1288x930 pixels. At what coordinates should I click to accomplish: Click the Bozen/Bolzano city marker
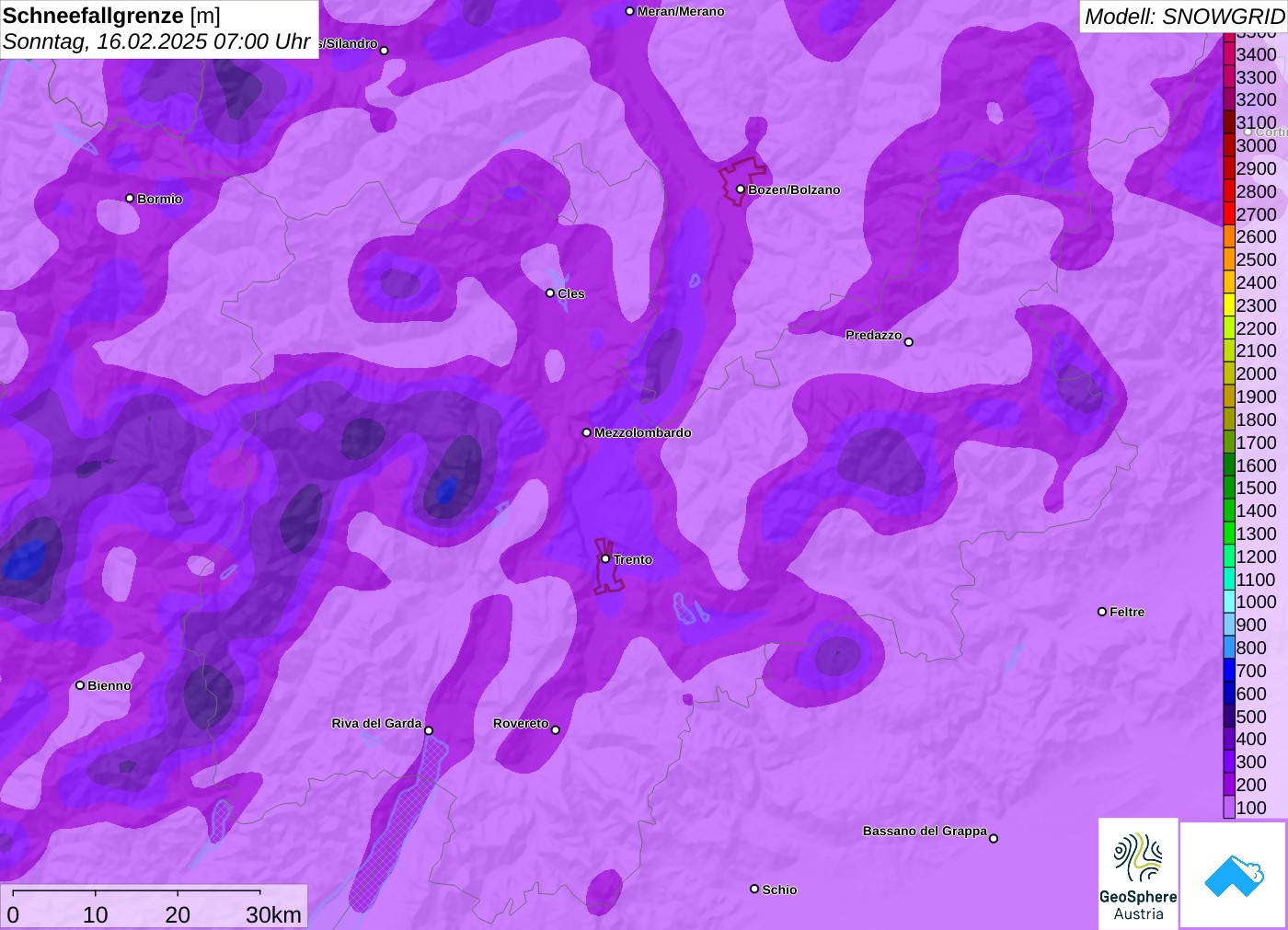pyautogui.click(x=741, y=189)
